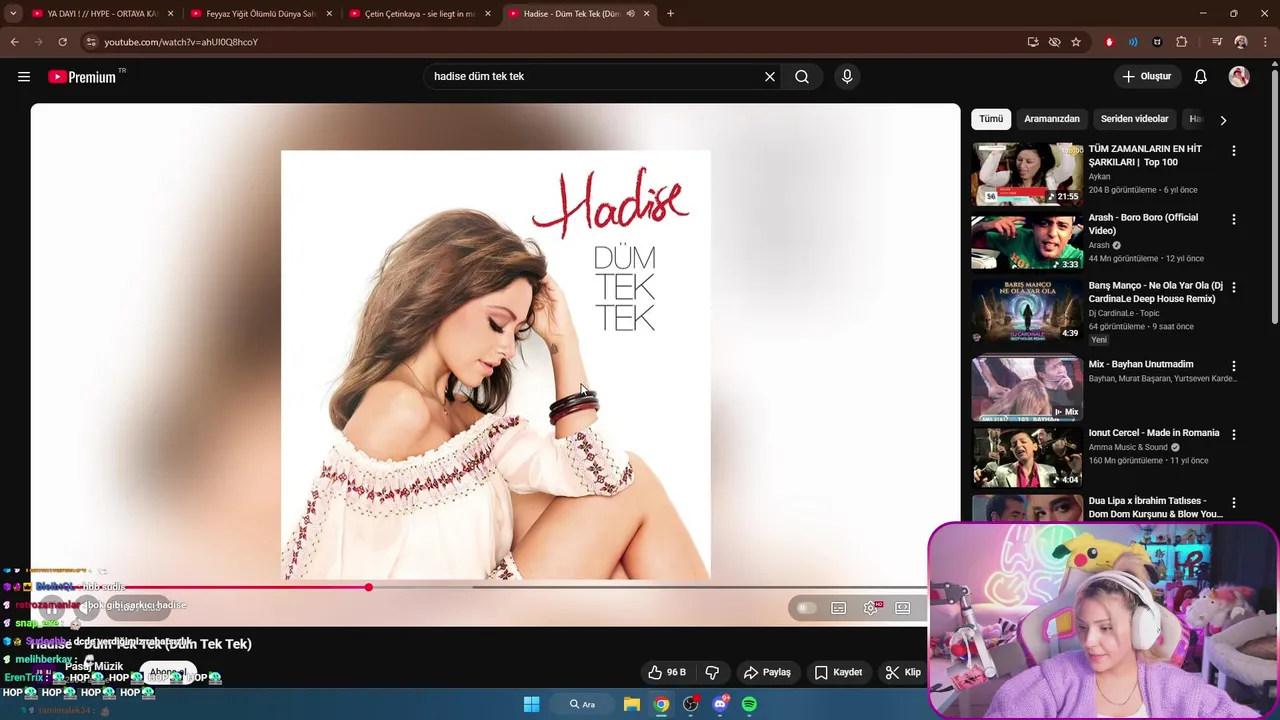Screen dimensions: 1280x720
Task: Open the Barış Manço remix thumbnail
Action: click(1027, 310)
